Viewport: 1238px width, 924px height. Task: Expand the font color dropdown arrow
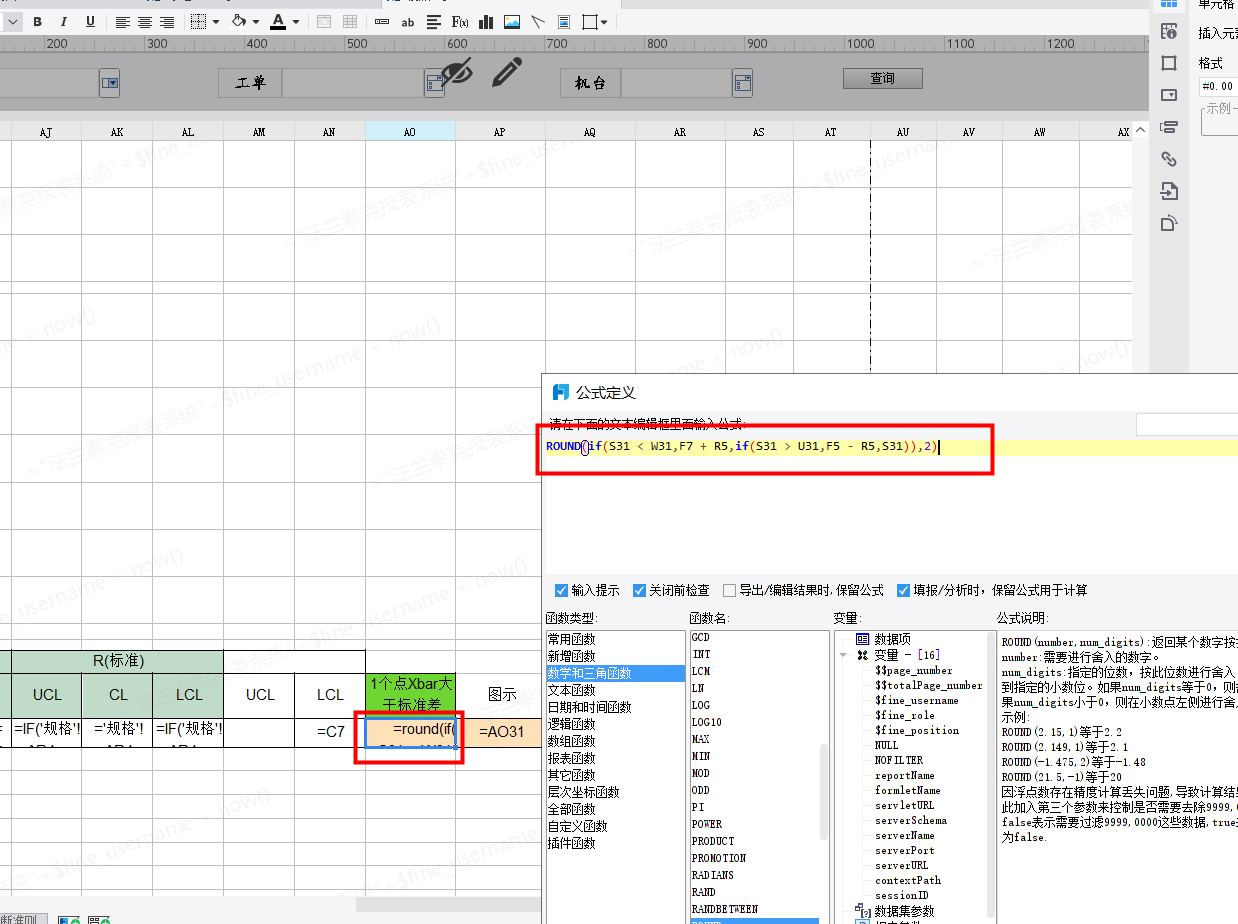pos(296,22)
